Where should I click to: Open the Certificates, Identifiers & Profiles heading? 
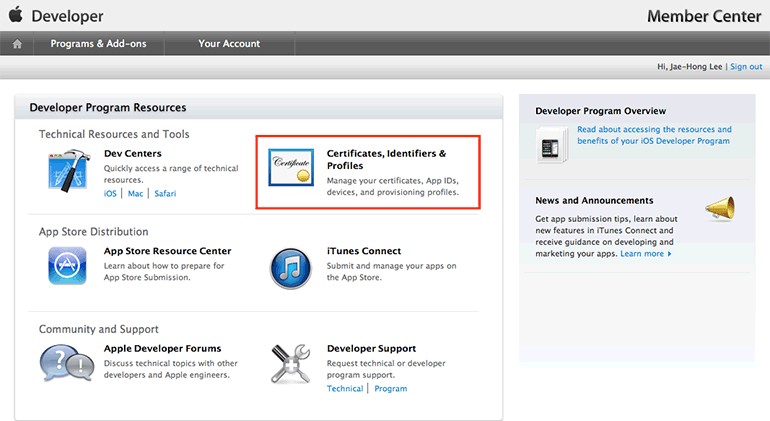pyautogui.click(x=386, y=159)
